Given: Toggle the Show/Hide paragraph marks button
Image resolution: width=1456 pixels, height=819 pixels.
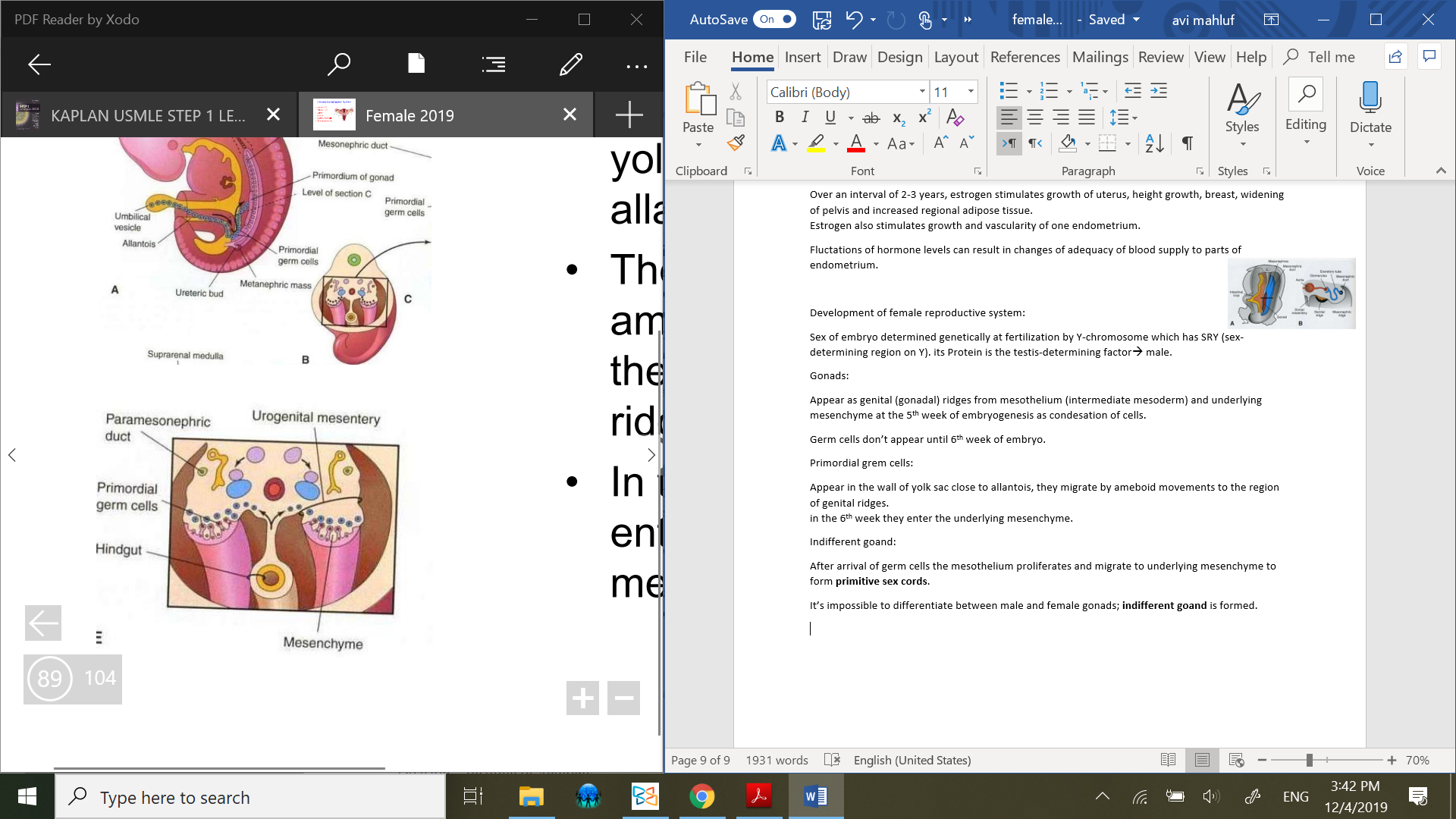Looking at the screenshot, I should point(1188,143).
